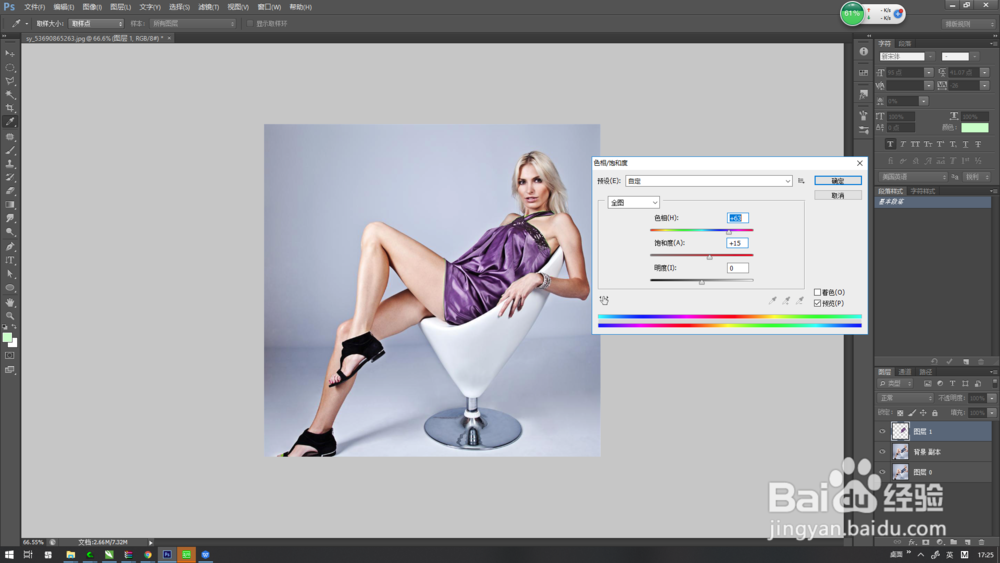The width and height of the screenshot is (1000, 563).
Task: Open the Info panel icon
Action: pyautogui.click(x=864, y=52)
